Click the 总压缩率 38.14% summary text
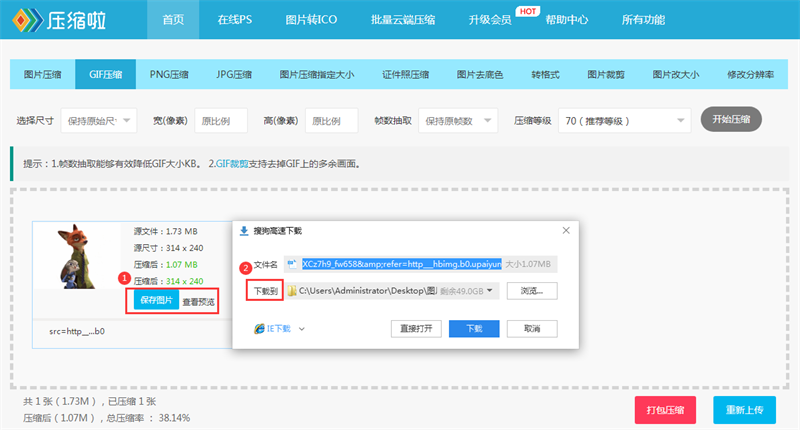 coord(148,418)
